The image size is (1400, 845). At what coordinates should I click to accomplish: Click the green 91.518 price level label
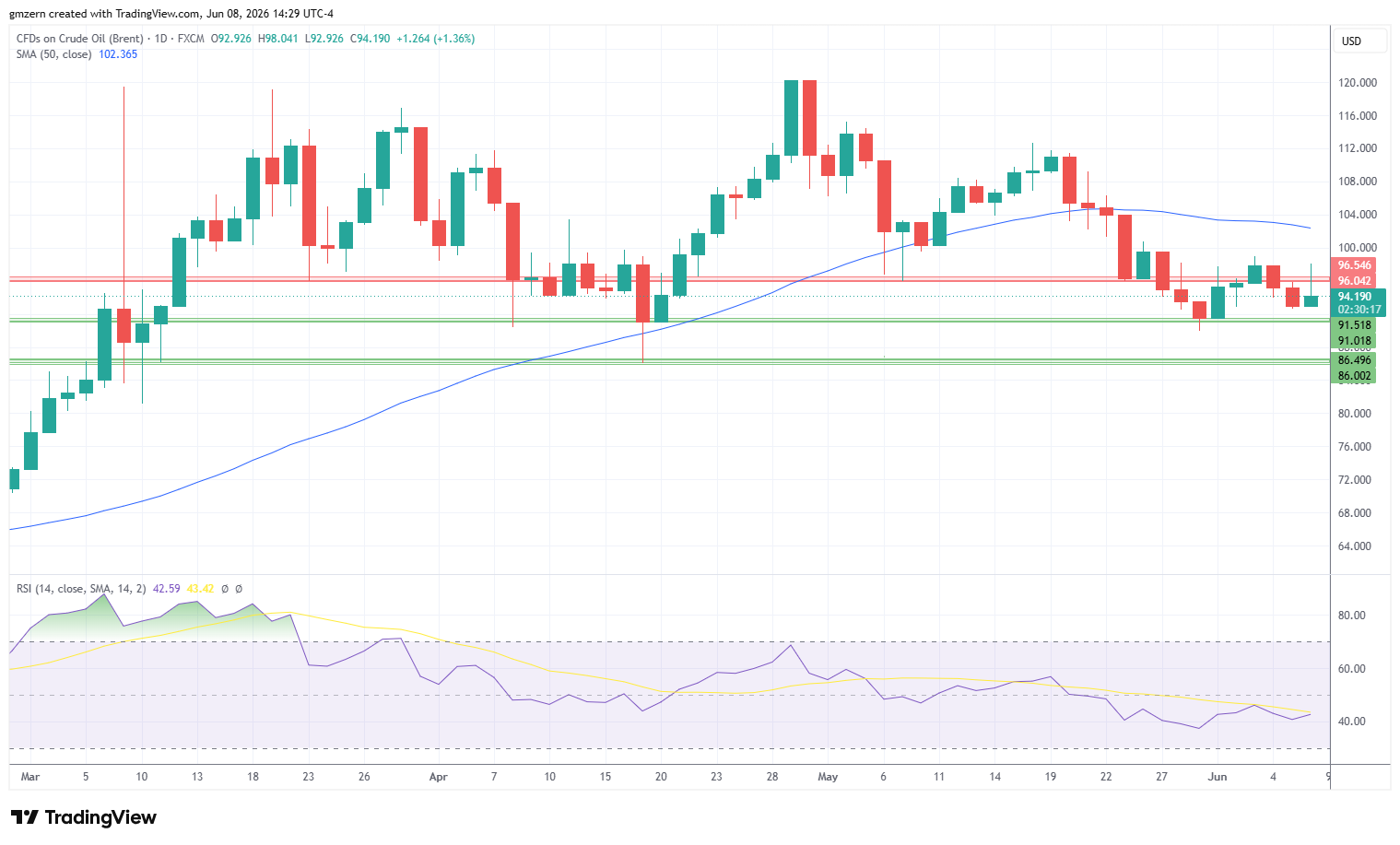point(1355,325)
